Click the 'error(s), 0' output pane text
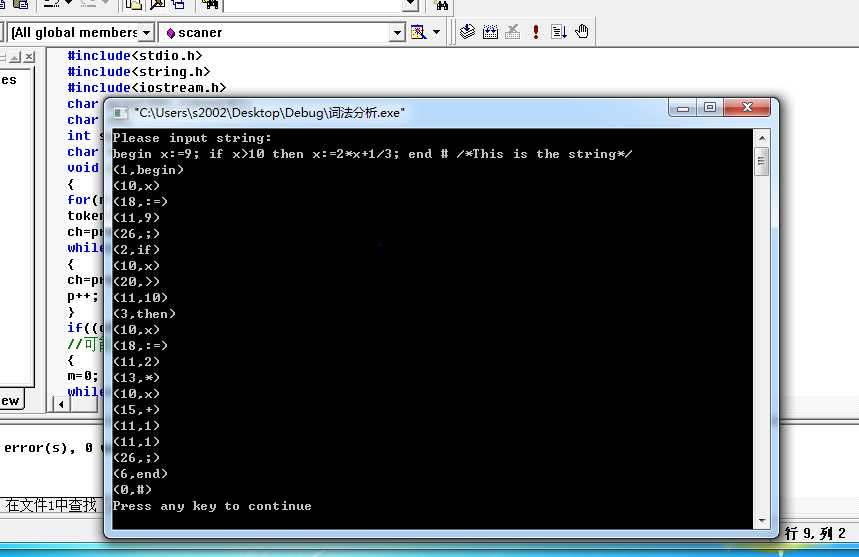 tap(48, 448)
